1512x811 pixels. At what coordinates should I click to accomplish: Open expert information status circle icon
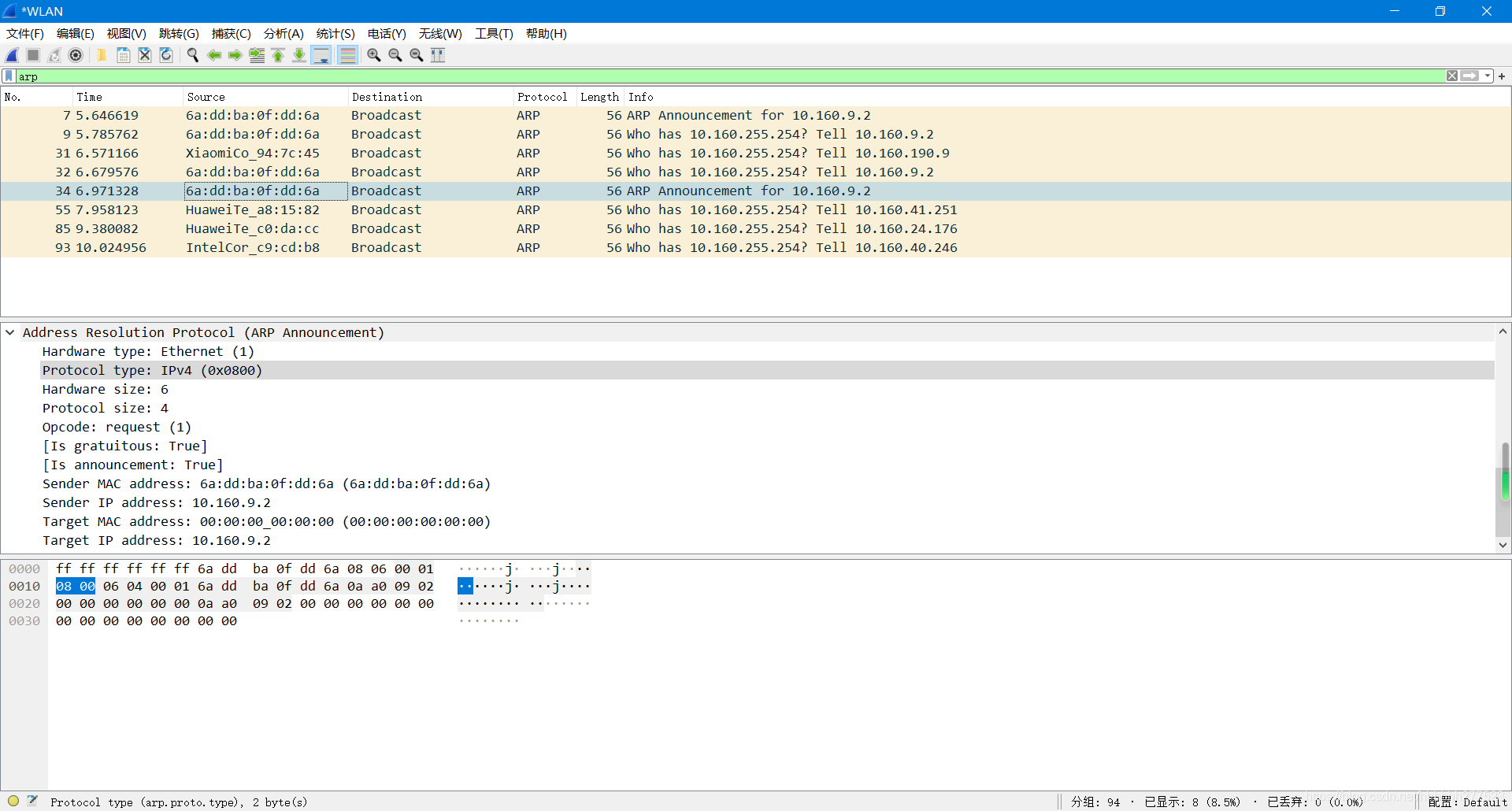pyautogui.click(x=13, y=801)
